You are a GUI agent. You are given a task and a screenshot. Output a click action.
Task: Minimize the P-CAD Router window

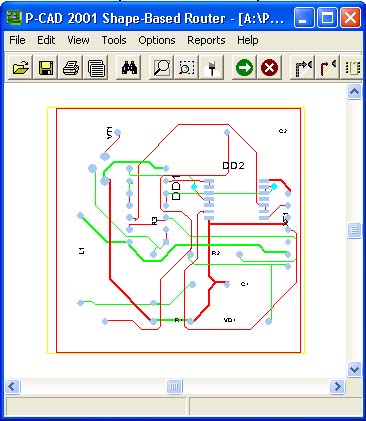tap(304, 17)
